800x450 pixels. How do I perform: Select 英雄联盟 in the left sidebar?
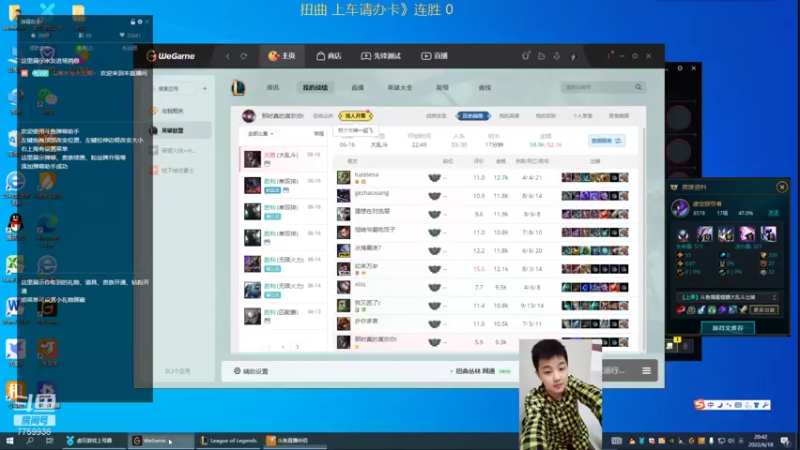coord(180,131)
